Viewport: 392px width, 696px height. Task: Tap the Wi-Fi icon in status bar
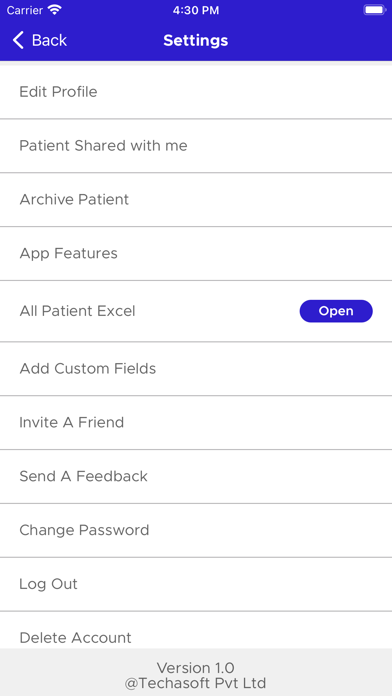(55, 10)
